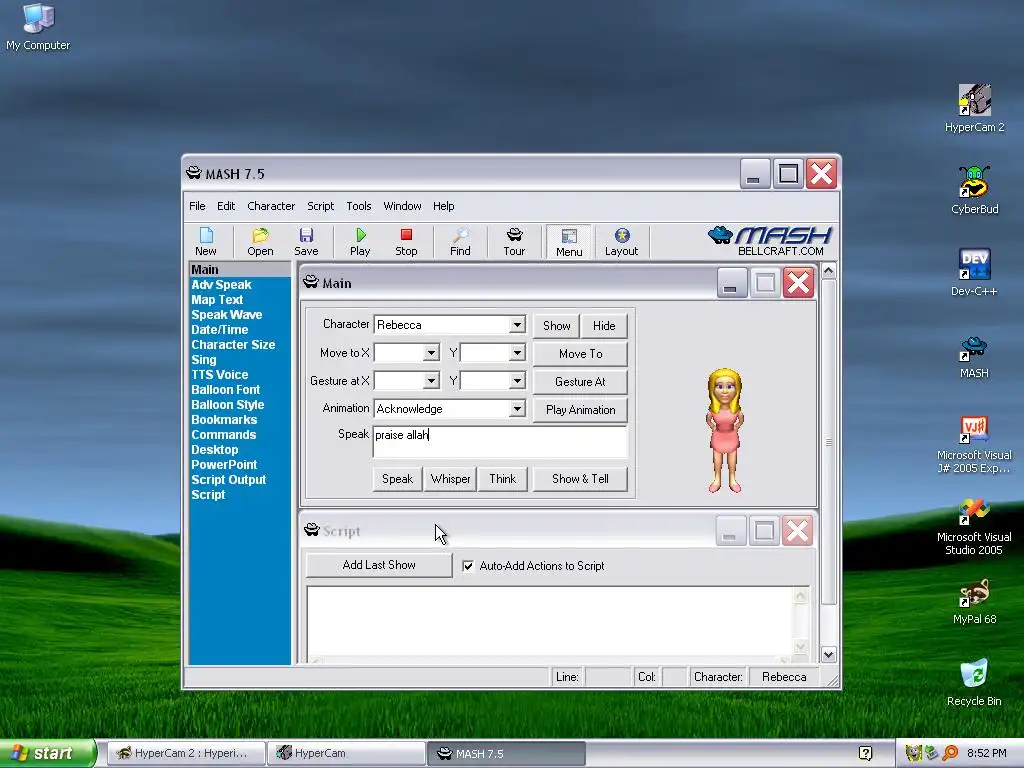Click the Speak text field

coord(500,441)
